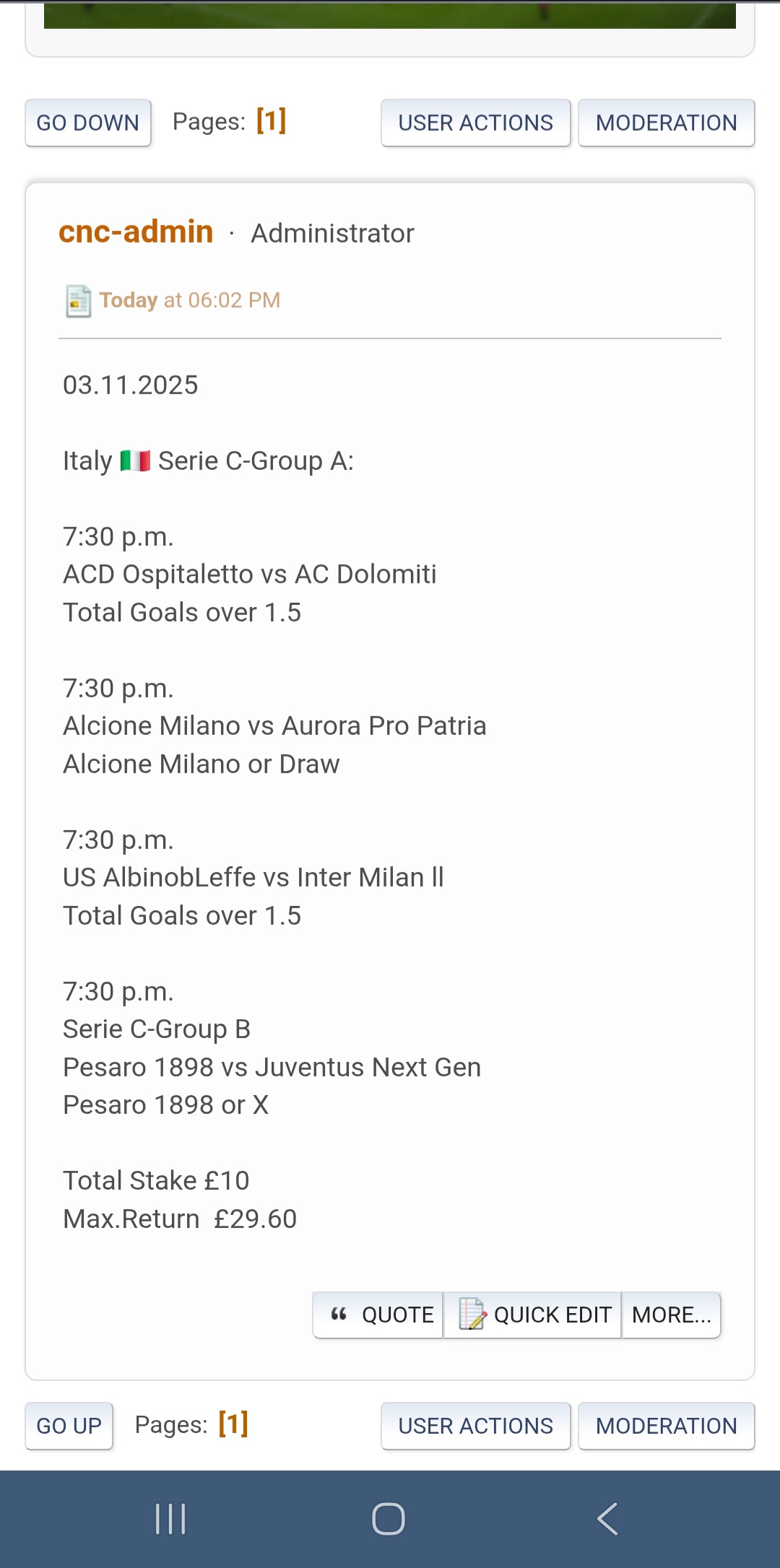This screenshot has width=780, height=1568.
Task: Tap the Android back arrow icon
Action: [x=607, y=1518]
